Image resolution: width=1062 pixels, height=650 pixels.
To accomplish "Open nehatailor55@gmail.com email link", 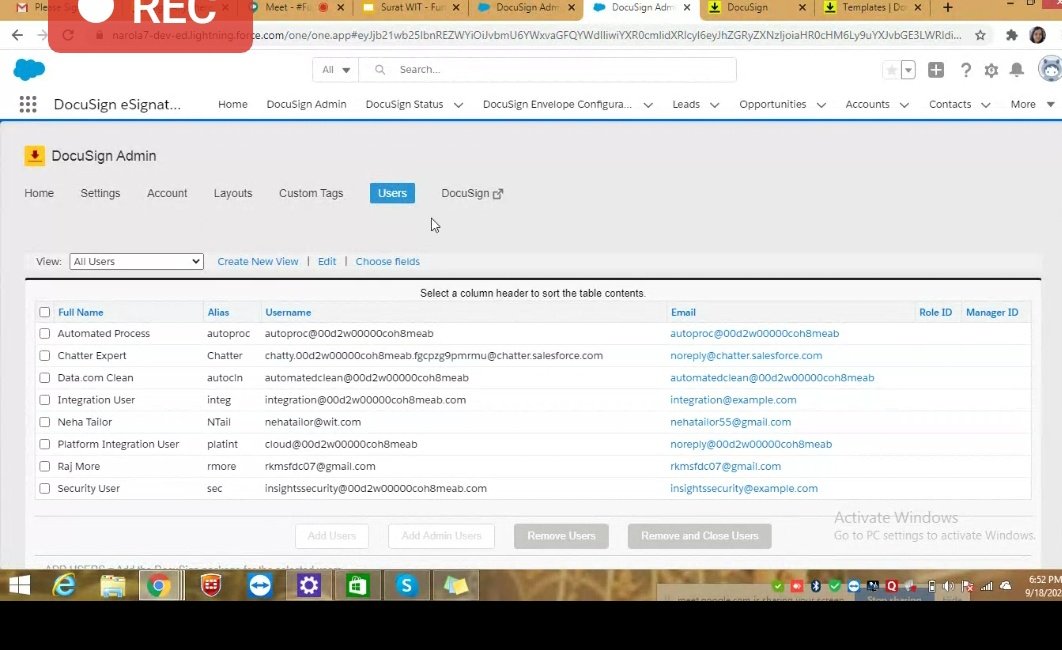I will pos(730,422).
